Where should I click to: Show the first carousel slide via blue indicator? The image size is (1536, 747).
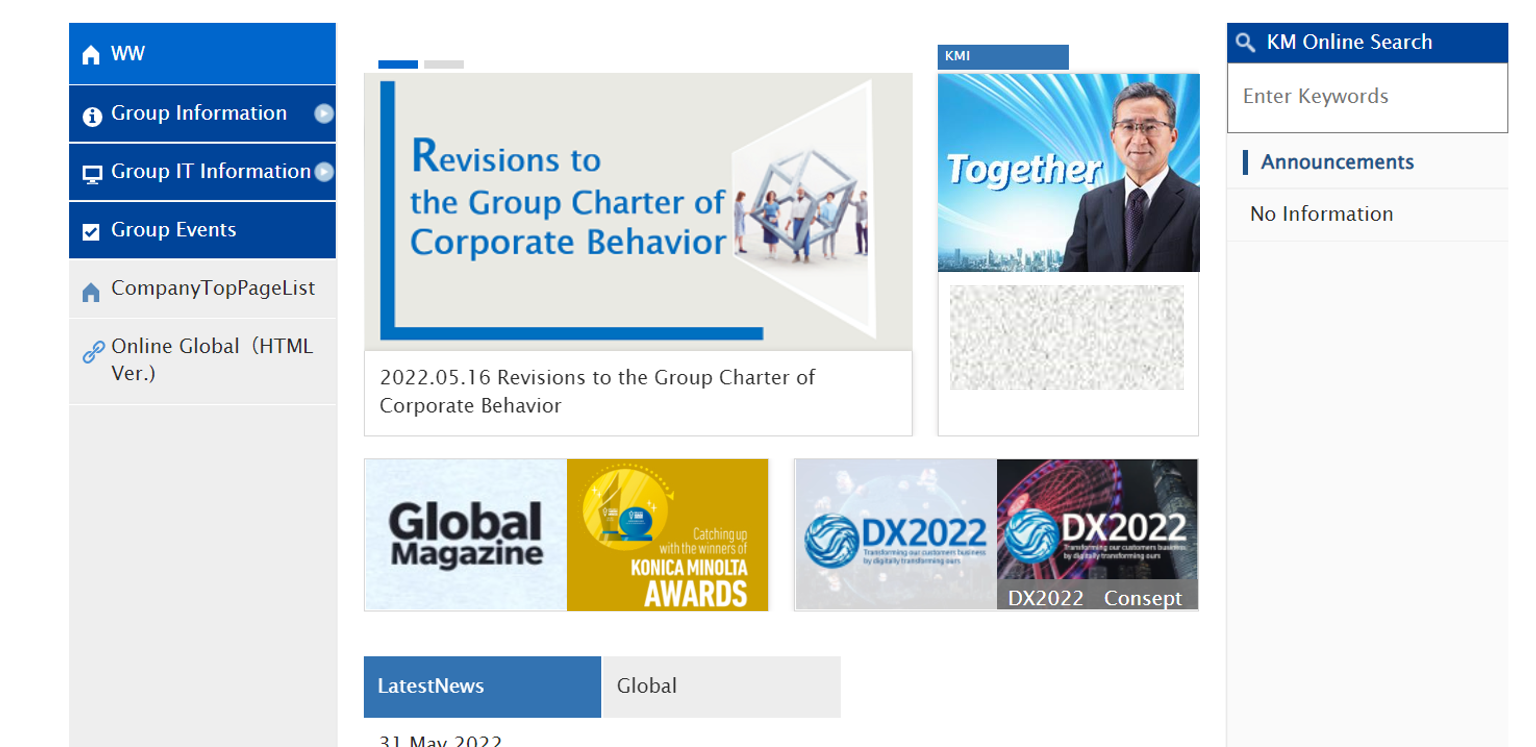click(x=398, y=64)
